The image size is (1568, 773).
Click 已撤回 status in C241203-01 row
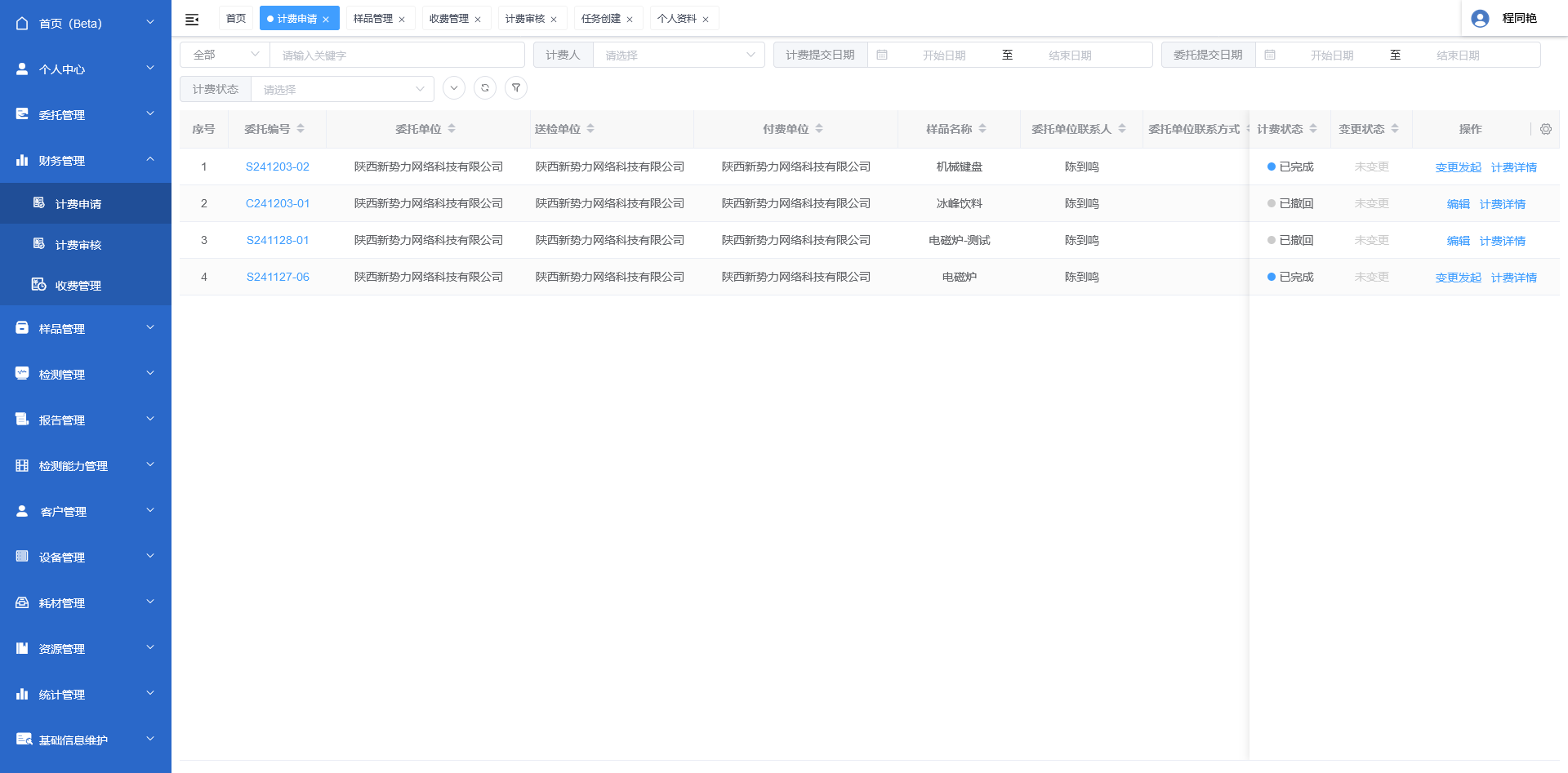click(1290, 203)
